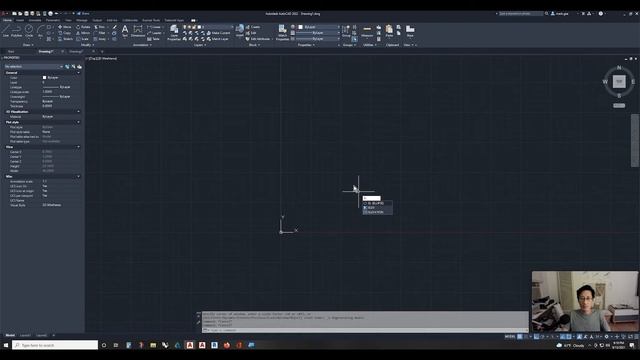Open the Insert block tool
Viewport: 640px width, 360px height.
point(240,31)
